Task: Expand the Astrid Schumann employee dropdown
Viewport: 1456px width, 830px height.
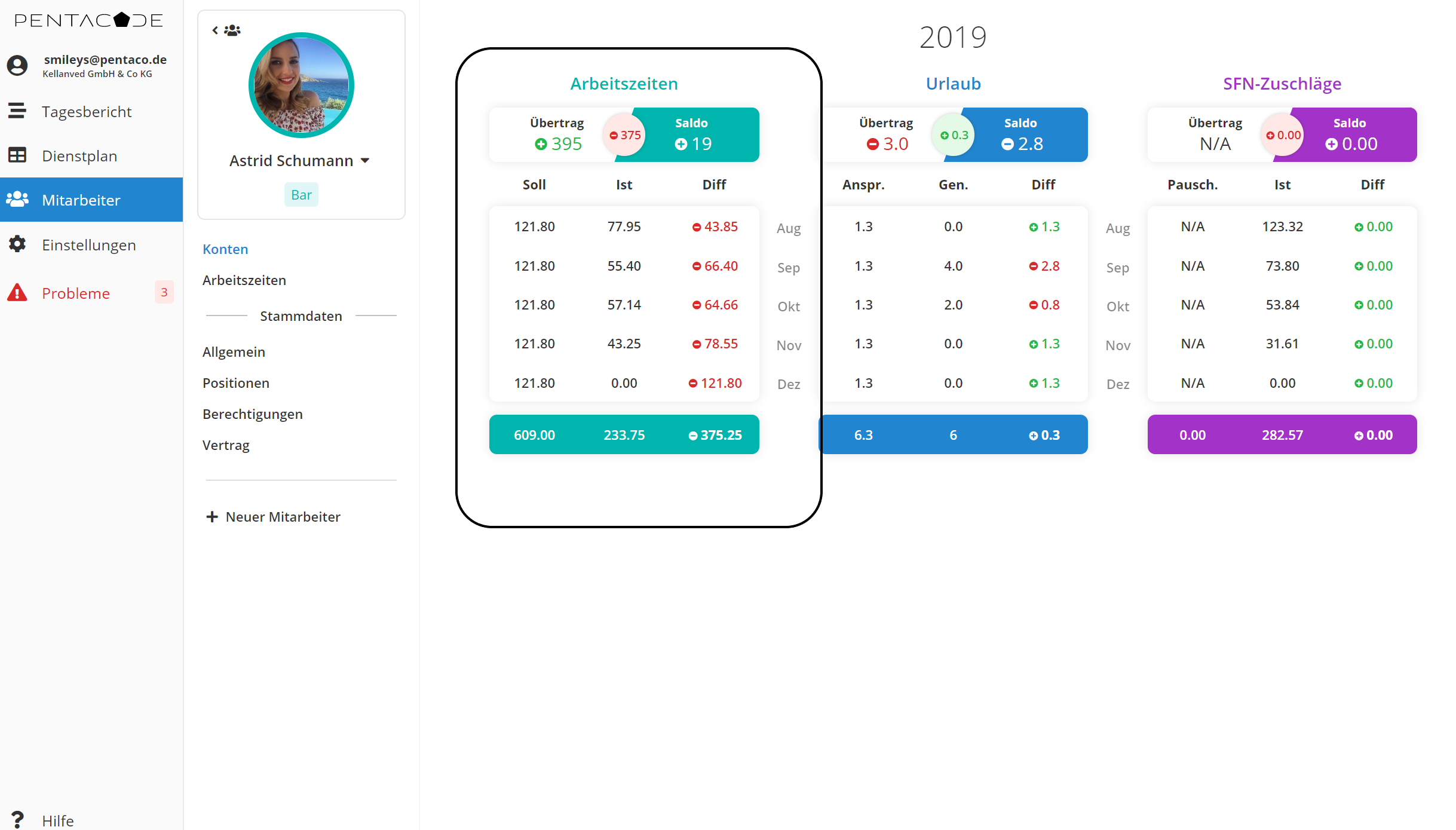Action: tap(365, 161)
